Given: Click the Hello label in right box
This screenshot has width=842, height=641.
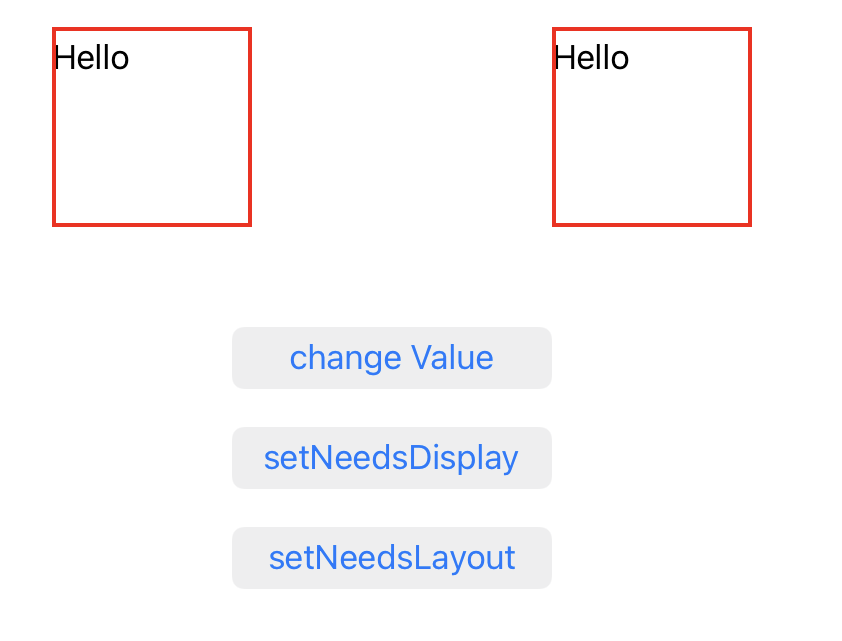Looking at the screenshot, I should tap(592, 57).
